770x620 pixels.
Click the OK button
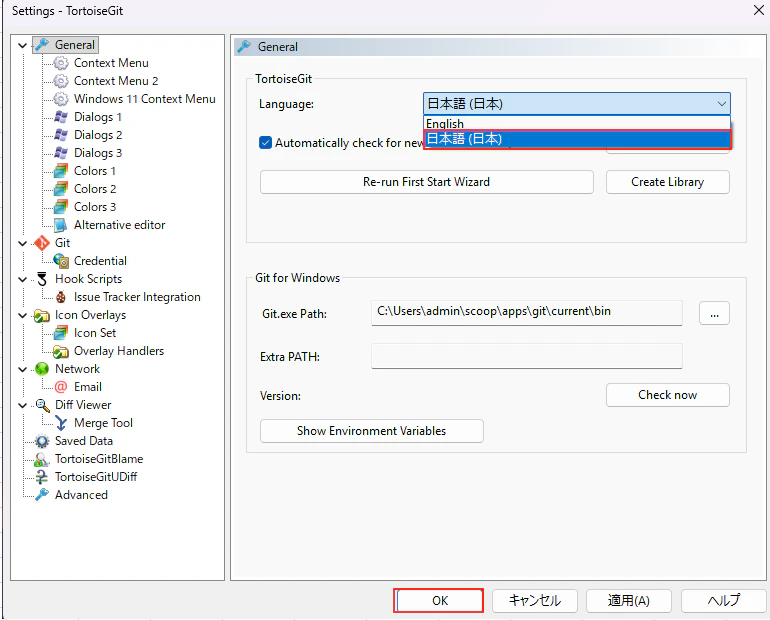click(440, 600)
